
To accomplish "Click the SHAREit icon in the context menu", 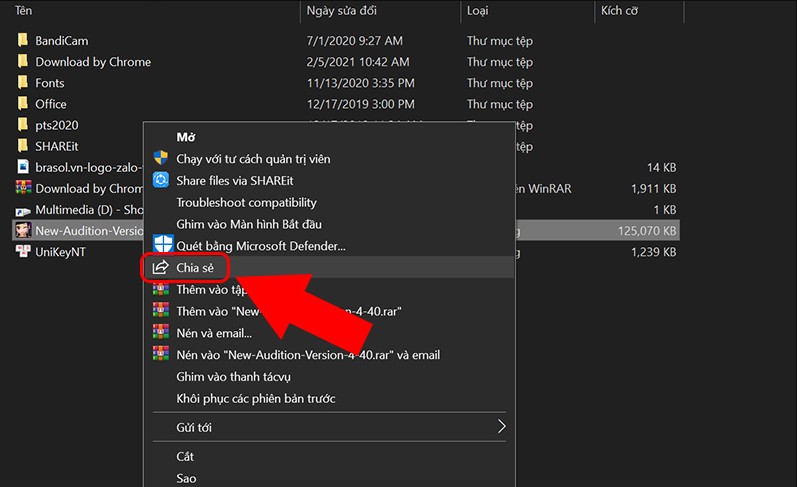I will tap(161, 179).
